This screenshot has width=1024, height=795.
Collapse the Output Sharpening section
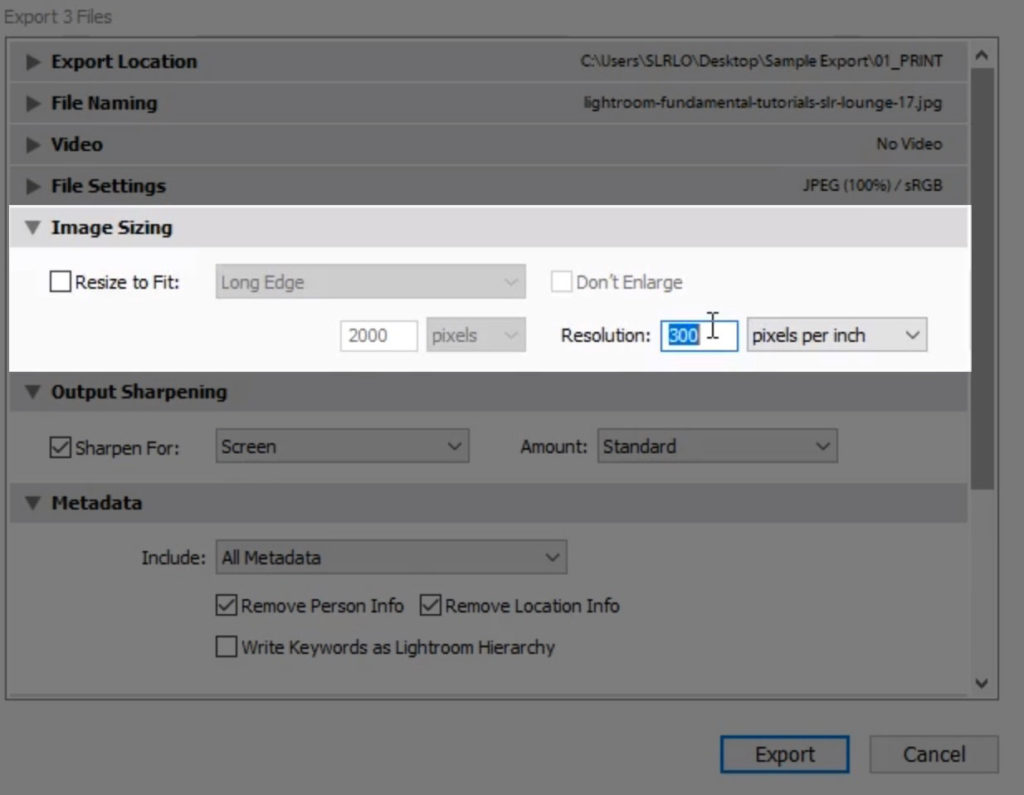coord(31,392)
